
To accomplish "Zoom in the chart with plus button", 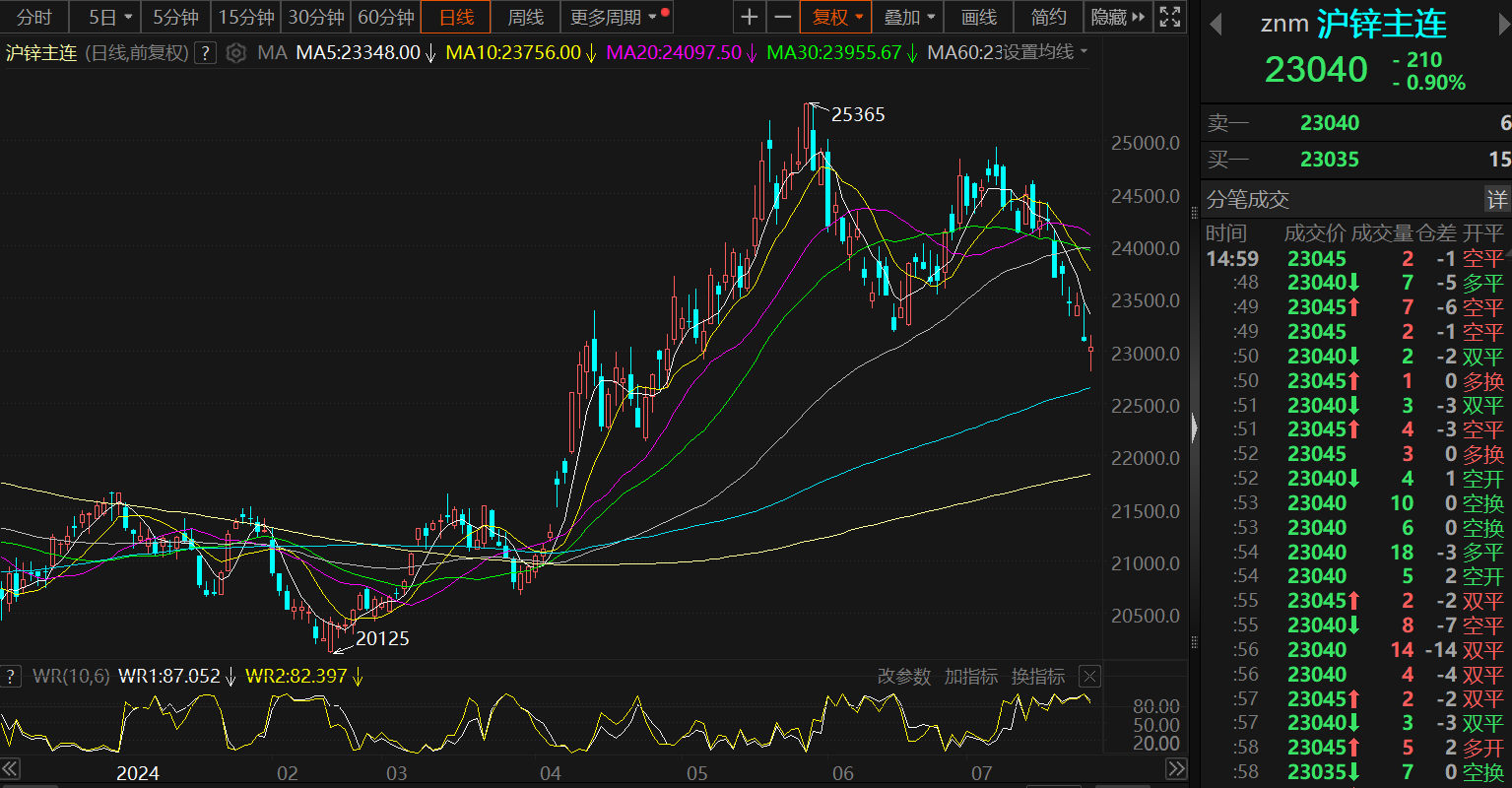I will point(751,17).
